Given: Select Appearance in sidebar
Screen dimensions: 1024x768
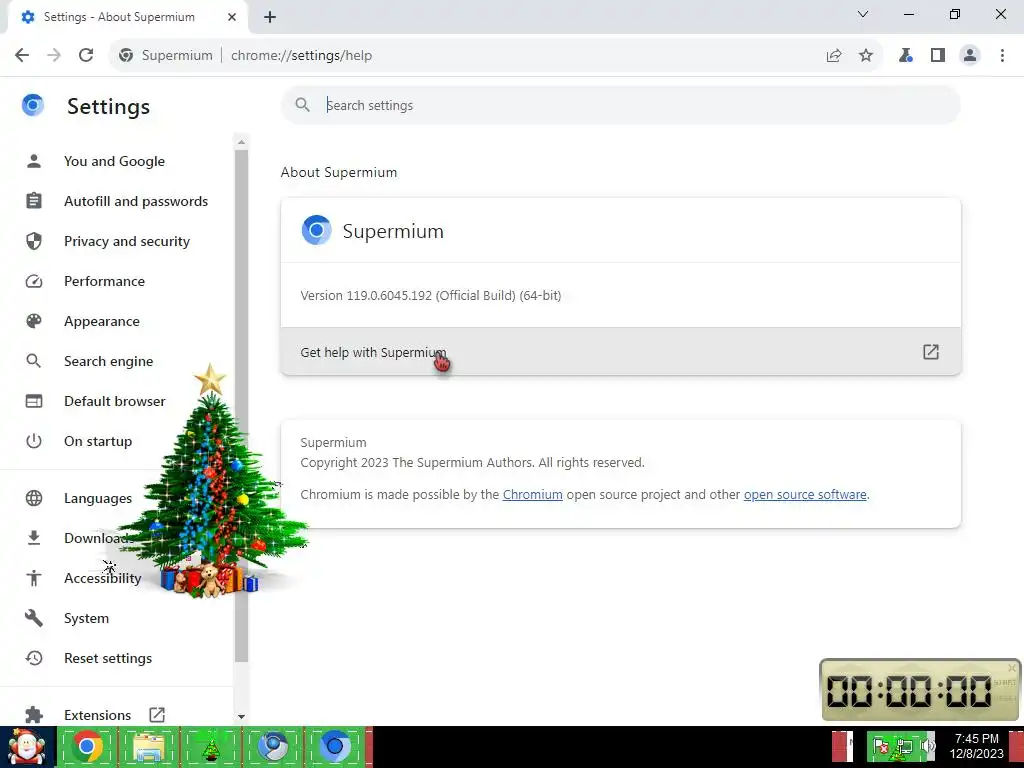Looking at the screenshot, I should tap(102, 321).
